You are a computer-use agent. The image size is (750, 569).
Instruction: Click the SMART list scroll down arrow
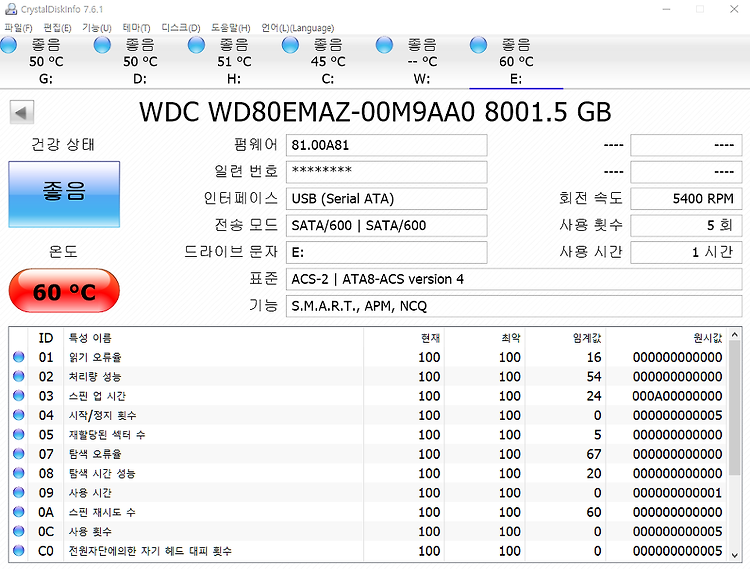click(x=735, y=555)
